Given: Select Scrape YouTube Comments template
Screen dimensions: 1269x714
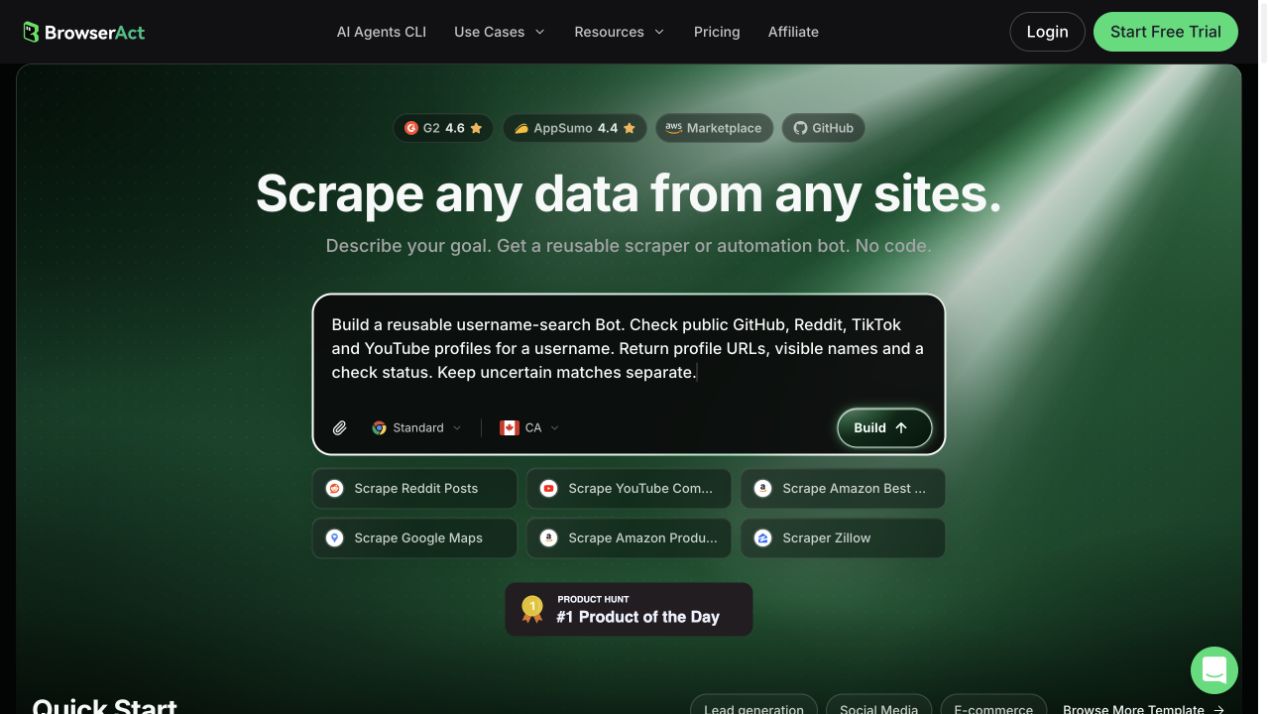Looking at the screenshot, I should click(629, 489).
